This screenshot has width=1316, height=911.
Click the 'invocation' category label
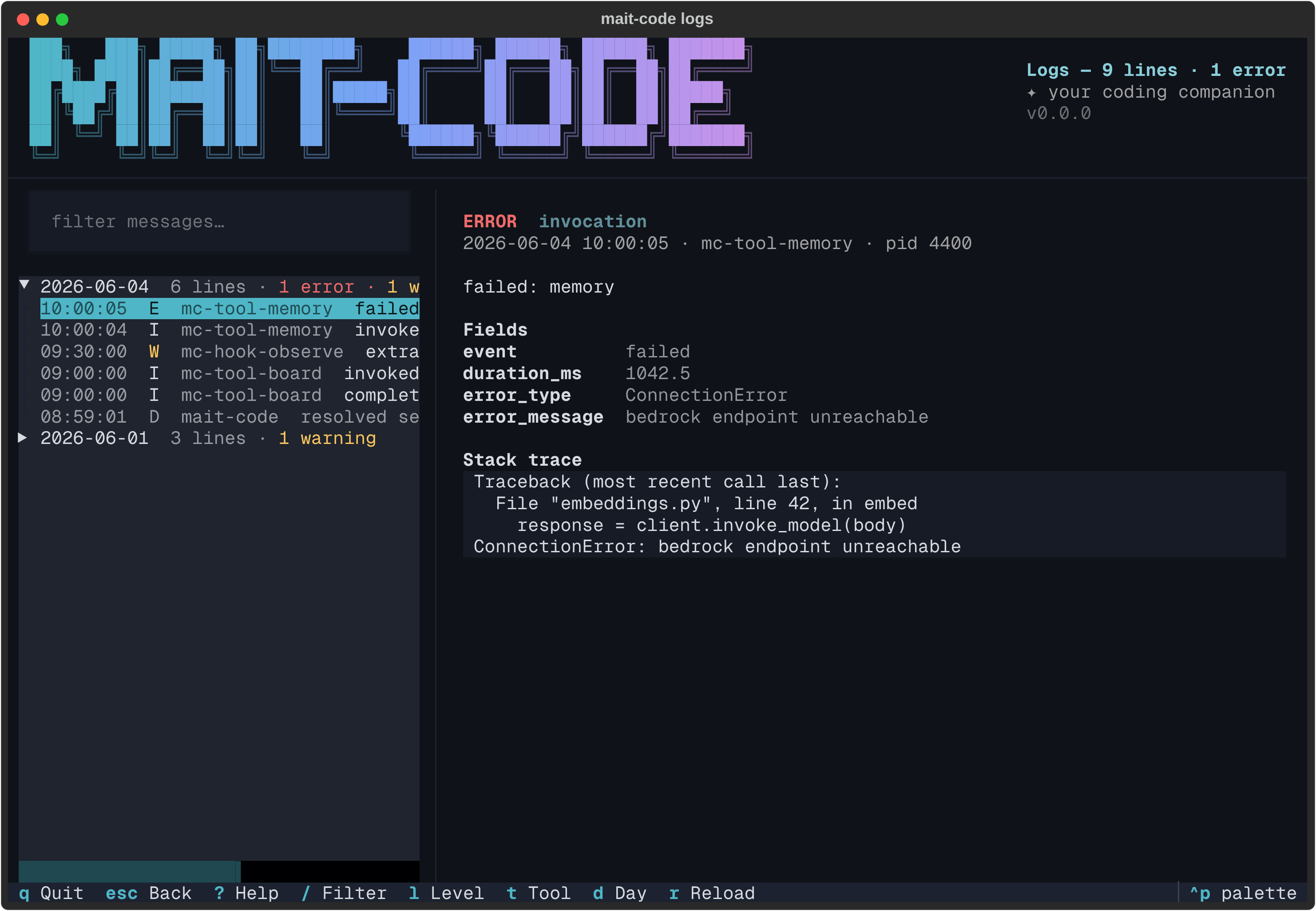[593, 222]
